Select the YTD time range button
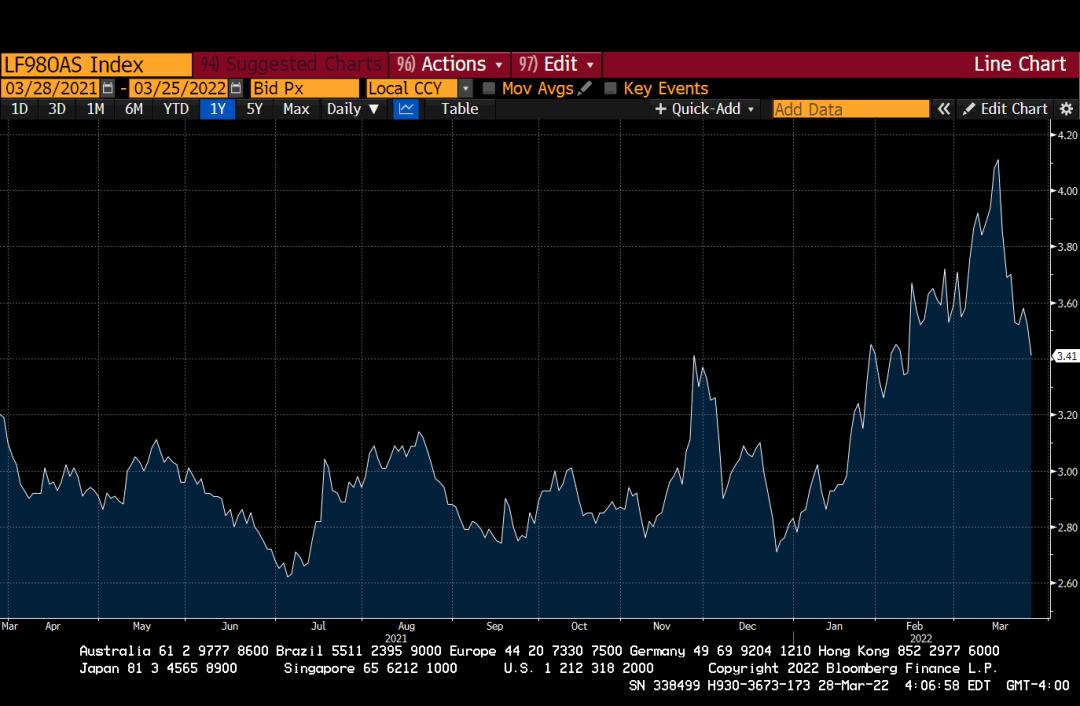The height and width of the screenshot is (706, 1080). click(x=176, y=109)
